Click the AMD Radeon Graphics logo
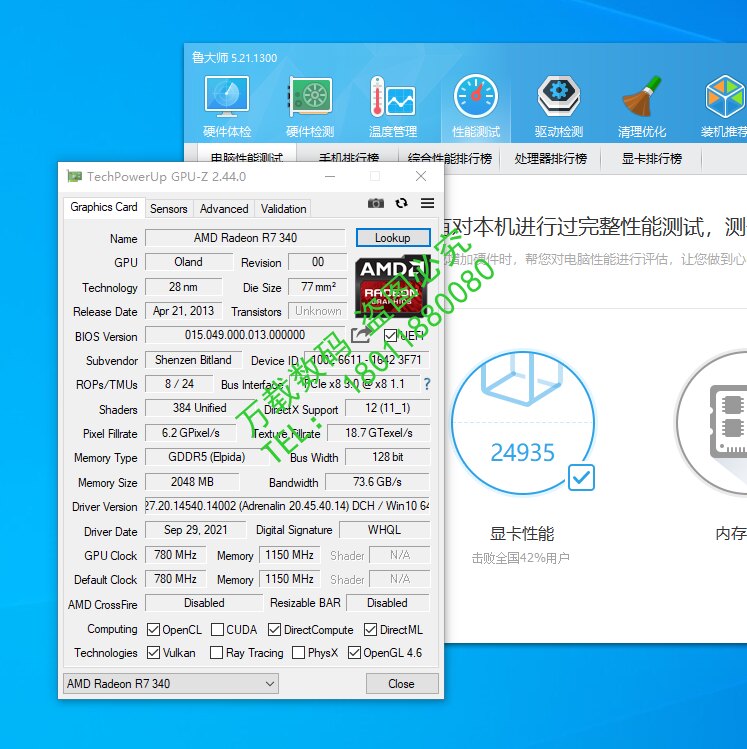The width and height of the screenshot is (747, 749). [393, 287]
